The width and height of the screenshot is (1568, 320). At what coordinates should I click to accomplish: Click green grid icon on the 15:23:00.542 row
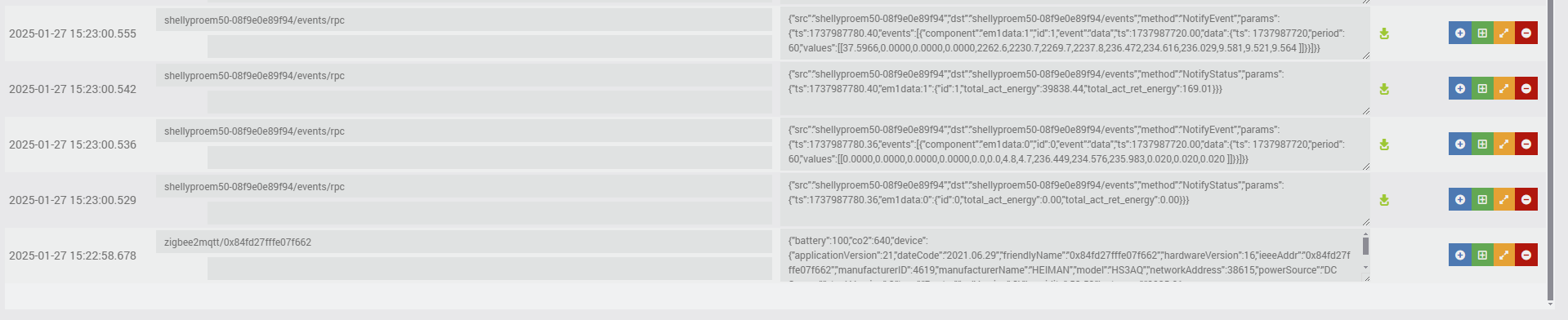(1481, 88)
